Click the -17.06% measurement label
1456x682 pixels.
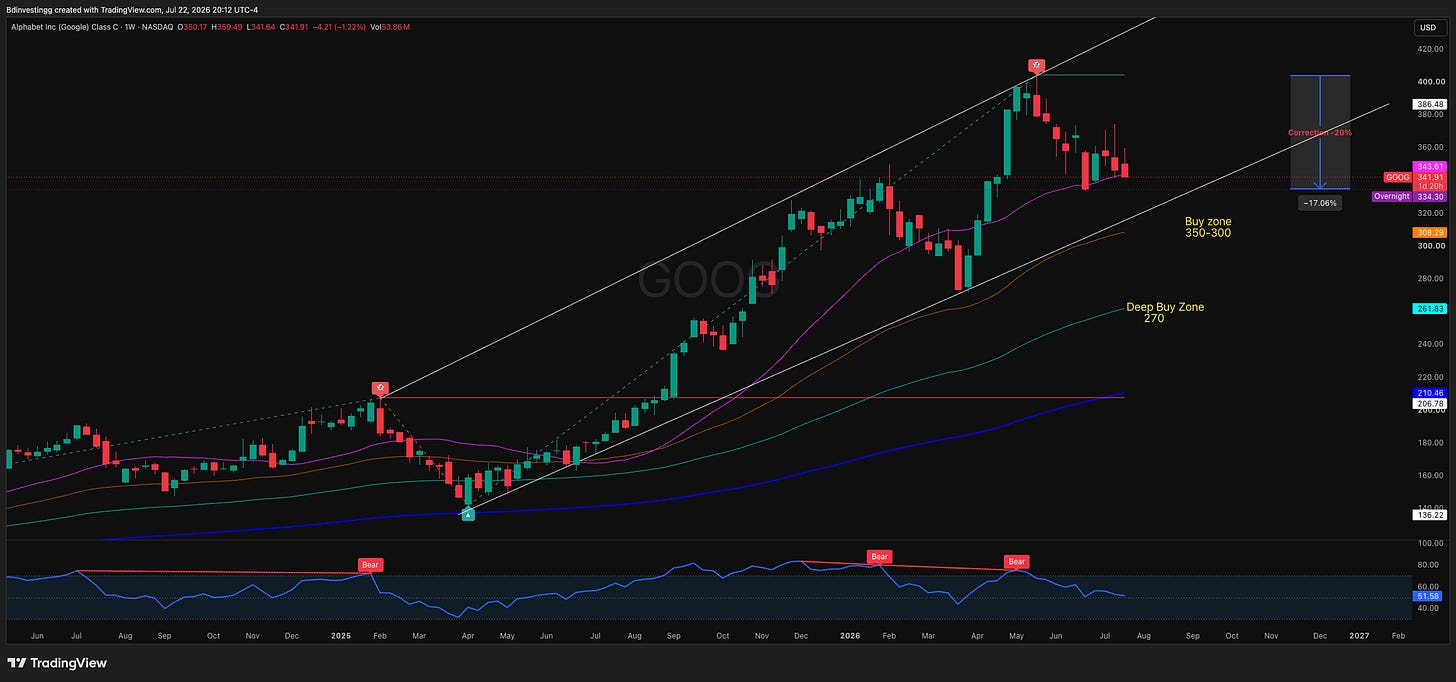click(1320, 203)
